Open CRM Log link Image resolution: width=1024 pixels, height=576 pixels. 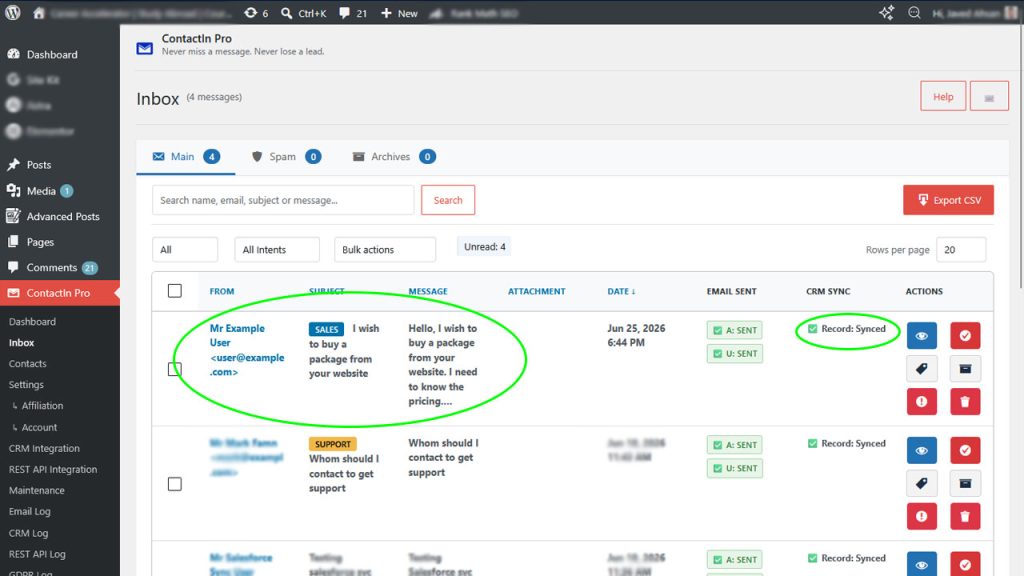pos(28,533)
